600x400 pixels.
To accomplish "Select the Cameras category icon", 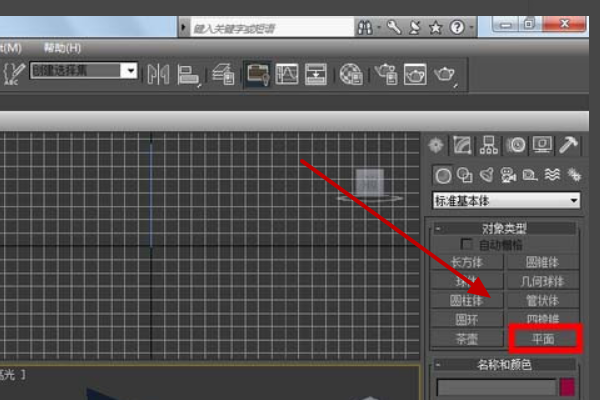I will pos(509,175).
